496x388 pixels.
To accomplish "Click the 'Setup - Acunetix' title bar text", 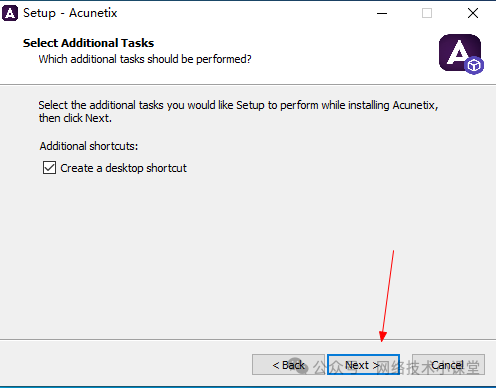I will coord(70,13).
